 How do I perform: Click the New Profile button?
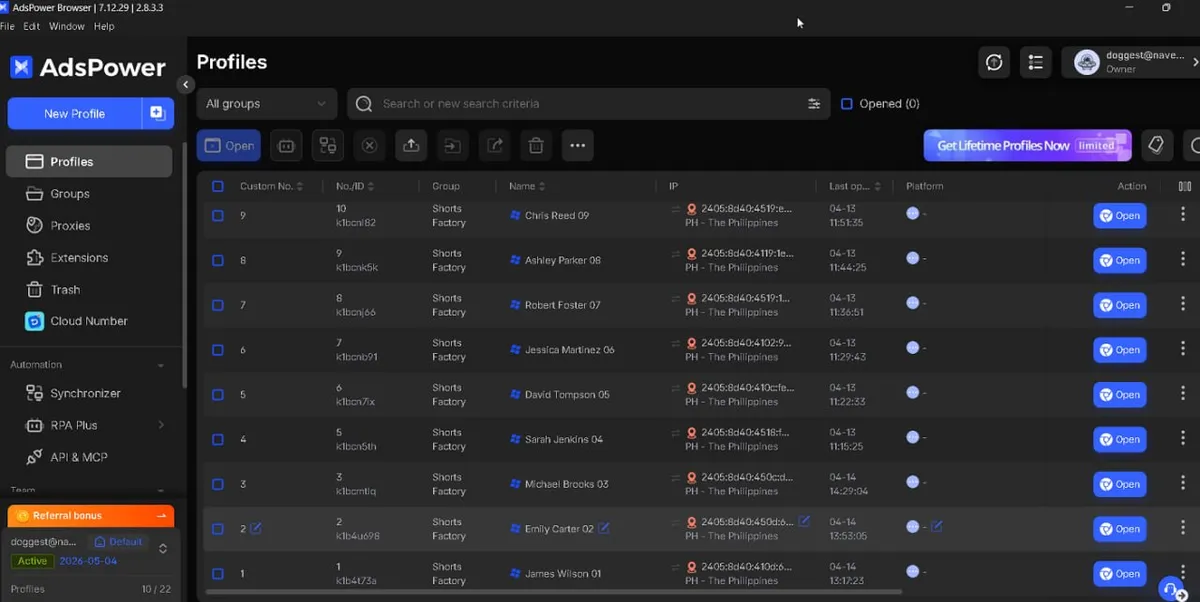(74, 114)
